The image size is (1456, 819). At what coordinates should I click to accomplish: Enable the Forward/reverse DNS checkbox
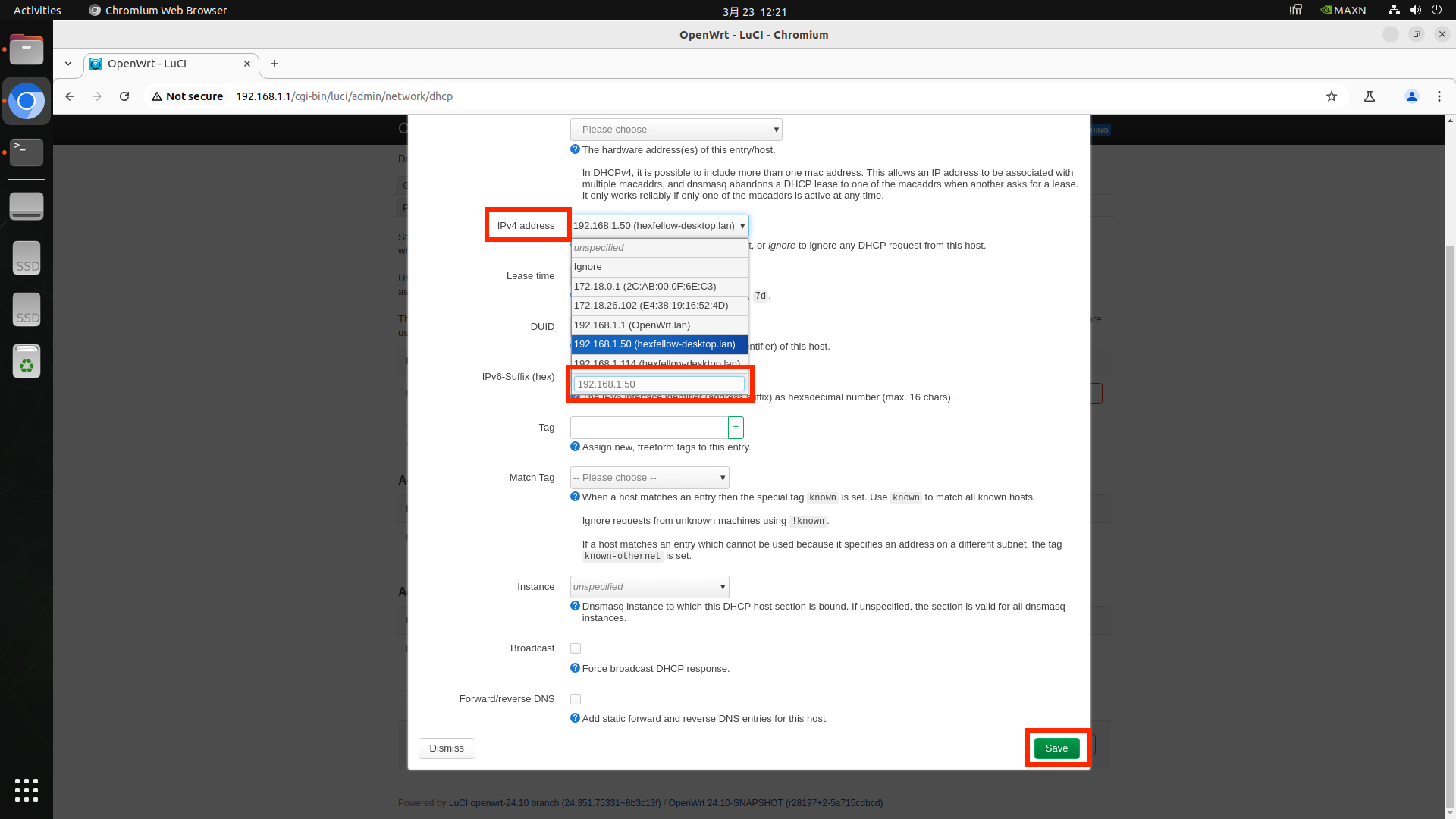[576, 699]
